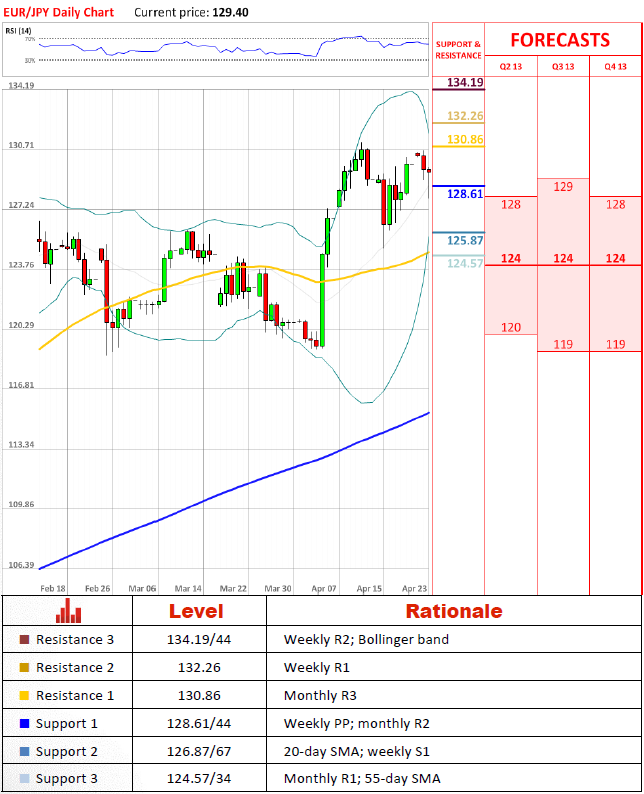Click the 'Monthly R1; 55-day SMA' rationale
This screenshot has height=794, width=644.
(x=362, y=778)
